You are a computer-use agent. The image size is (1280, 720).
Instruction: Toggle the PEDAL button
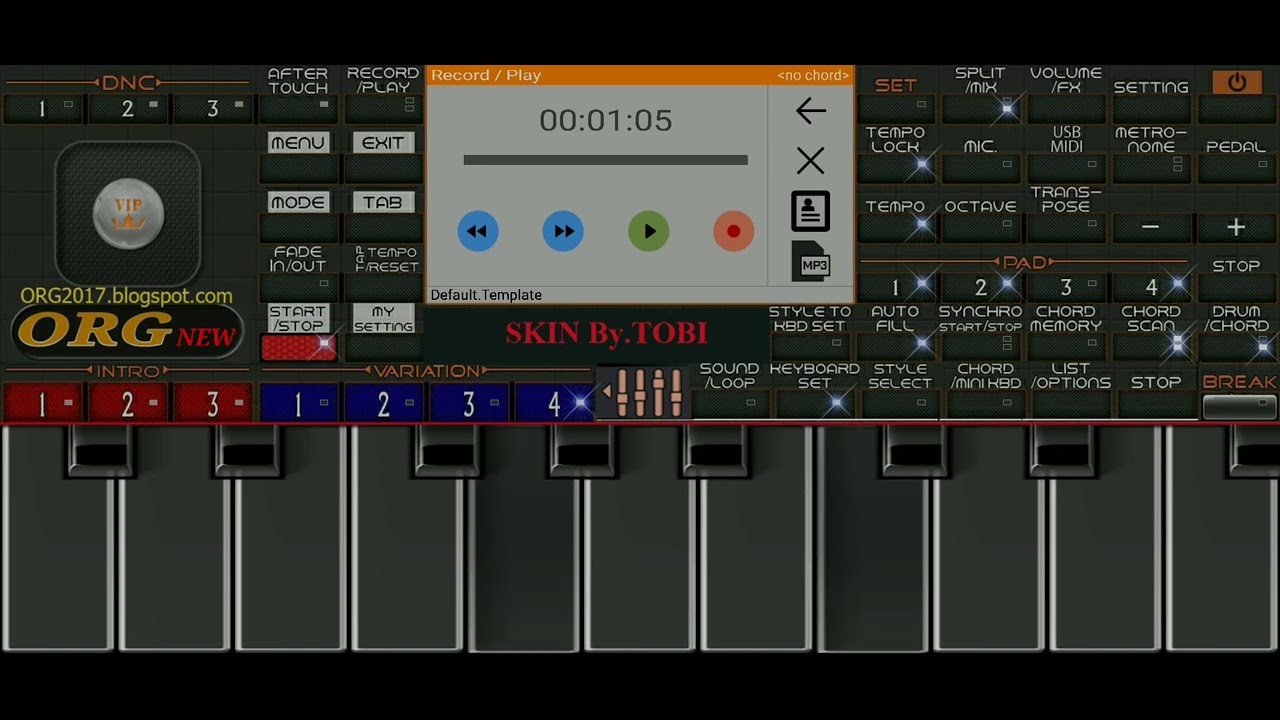point(1236,167)
